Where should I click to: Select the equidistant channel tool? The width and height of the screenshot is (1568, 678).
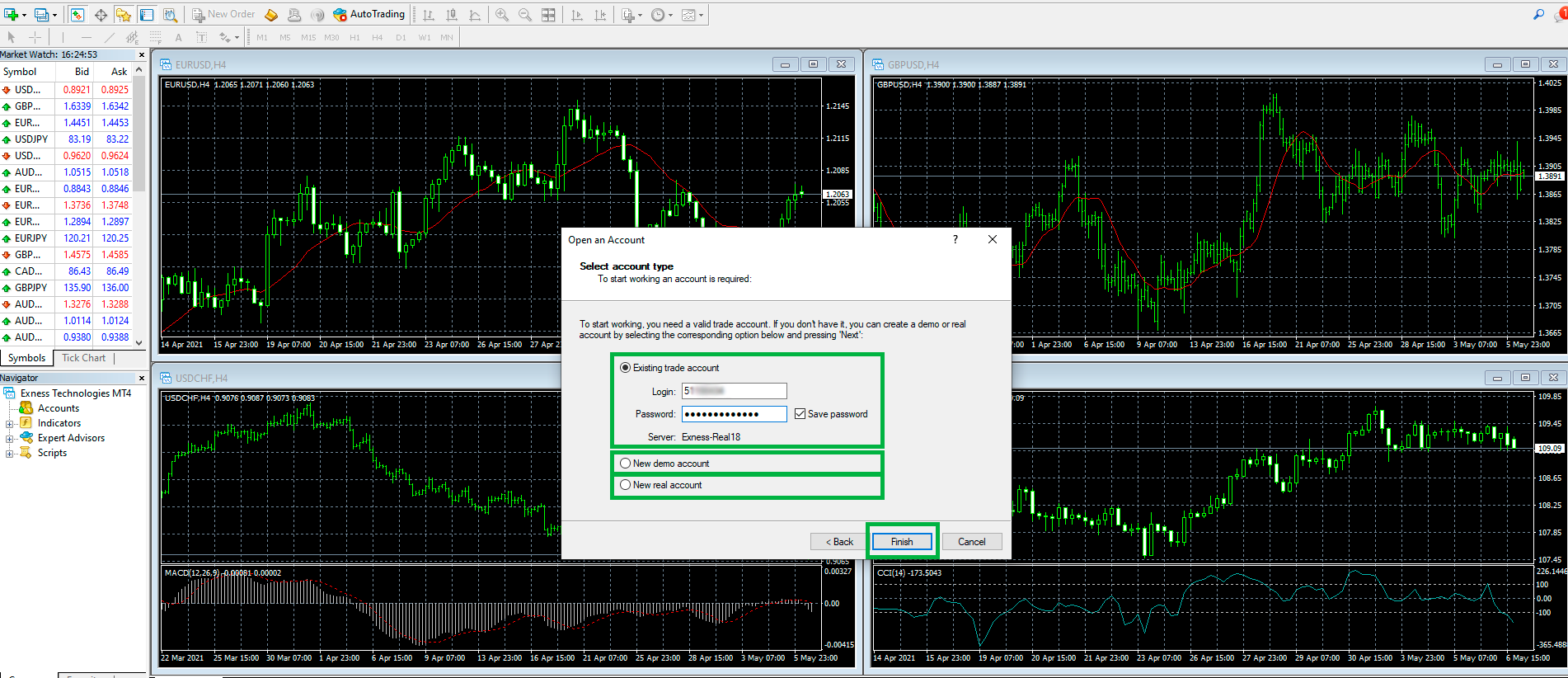click(132, 37)
